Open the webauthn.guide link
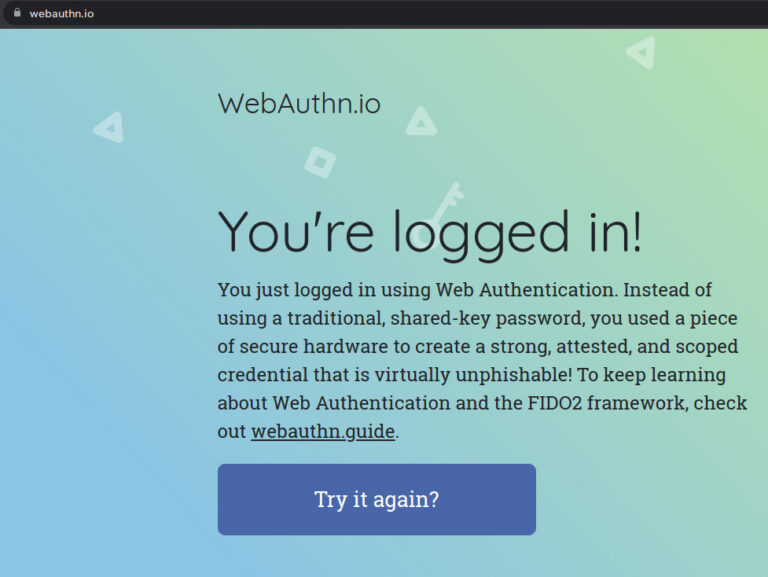This screenshot has height=577, width=768. [323, 432]
